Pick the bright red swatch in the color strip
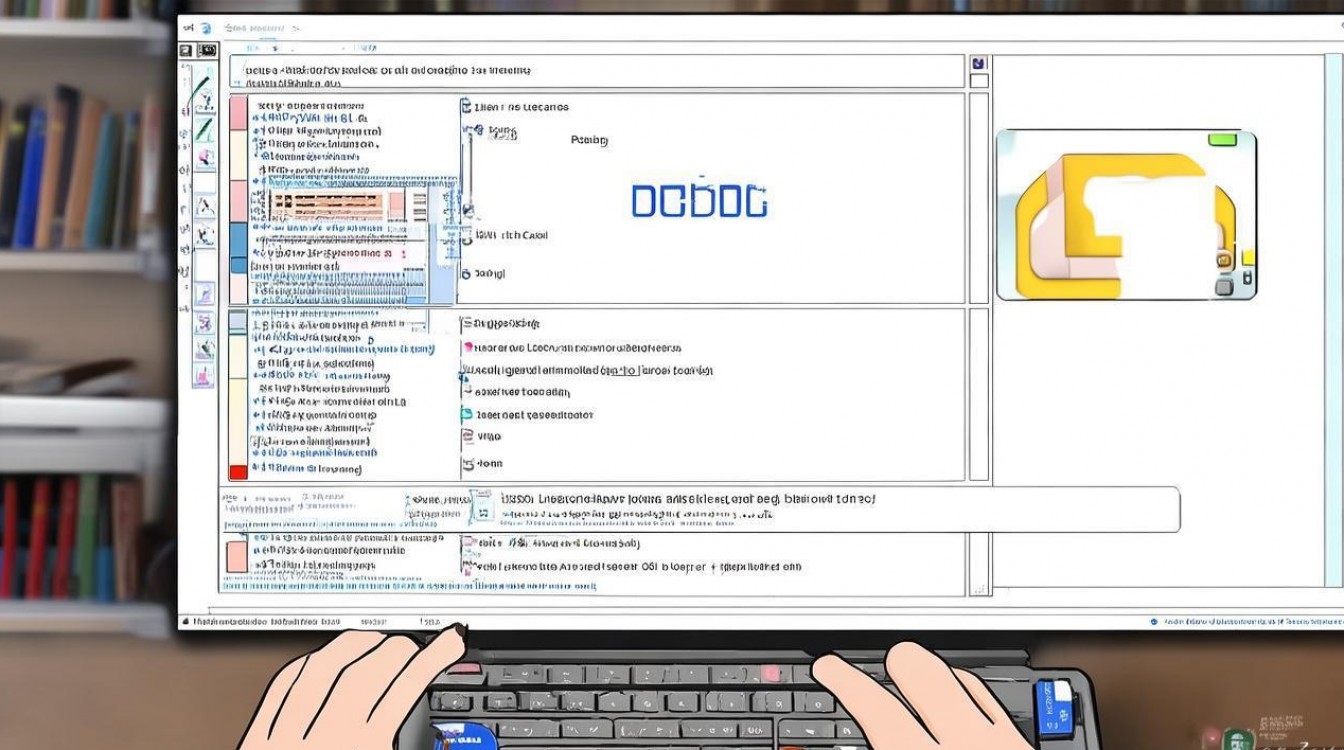 pos(238,472)
